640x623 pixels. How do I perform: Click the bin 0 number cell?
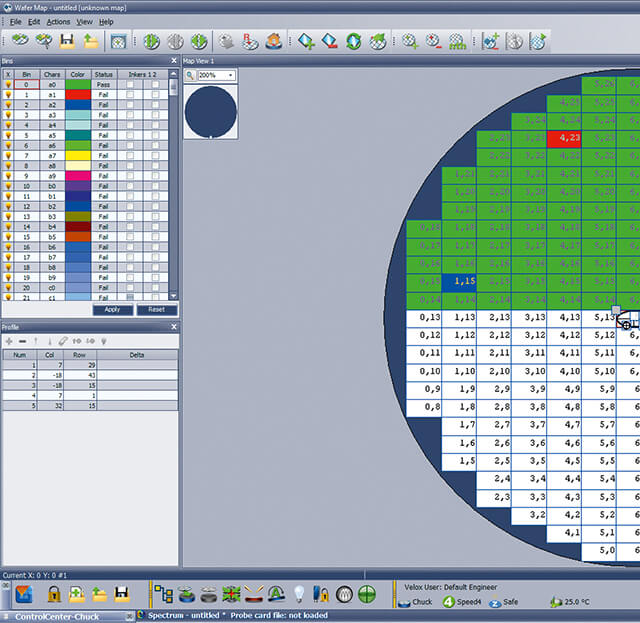point(27,85)
